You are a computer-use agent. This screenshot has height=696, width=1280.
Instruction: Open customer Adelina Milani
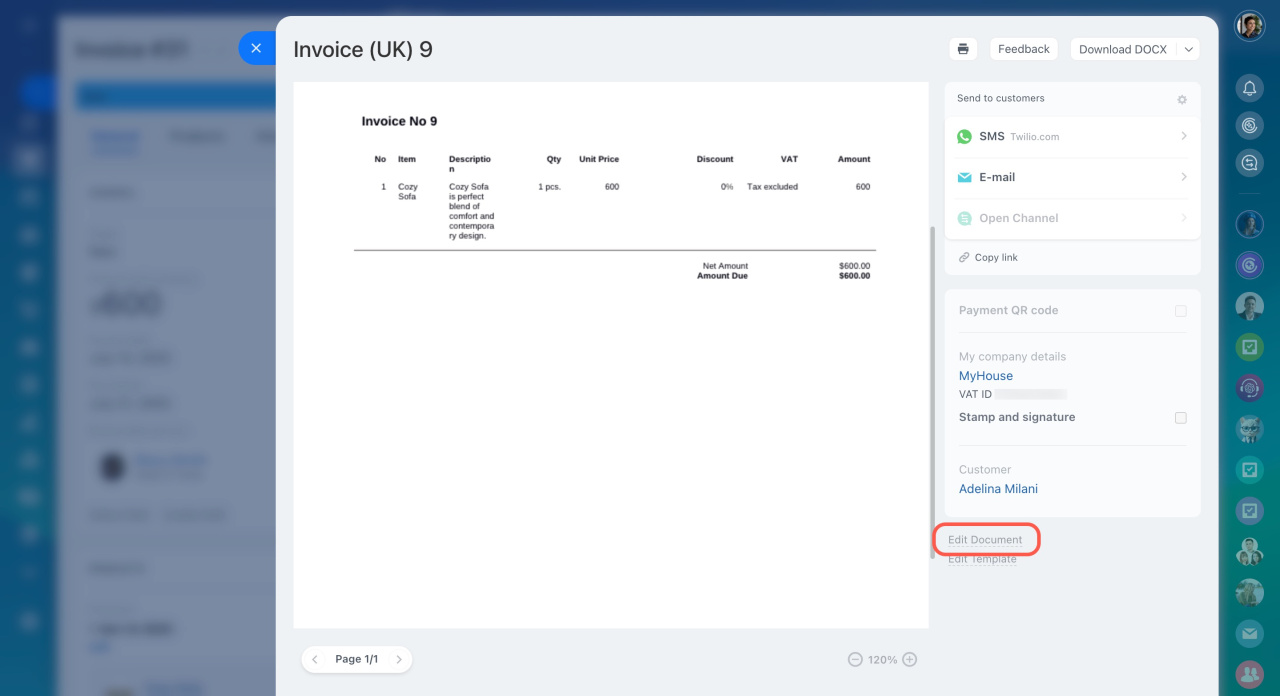(998, 489)
